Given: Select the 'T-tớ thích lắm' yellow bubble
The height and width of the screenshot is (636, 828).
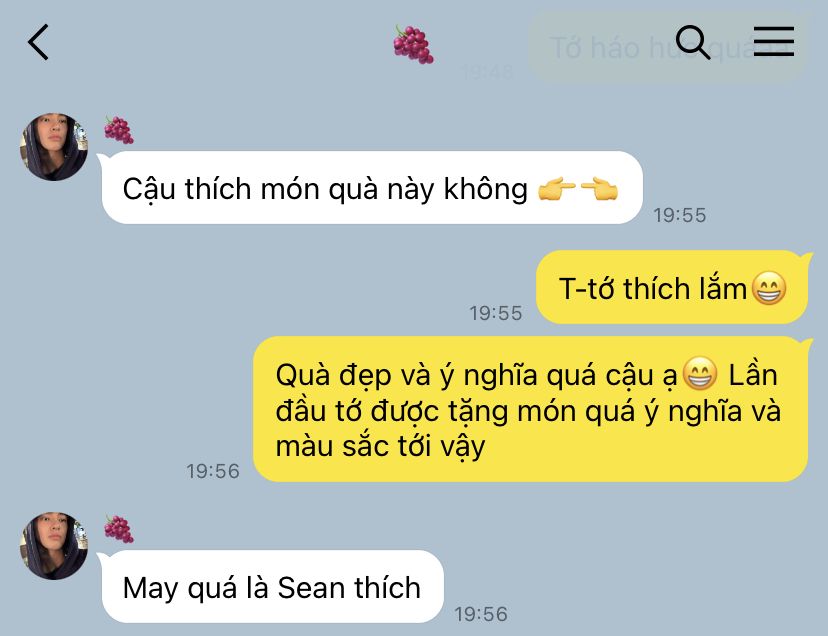Looking at the screenshot, I should pos(672,287).
